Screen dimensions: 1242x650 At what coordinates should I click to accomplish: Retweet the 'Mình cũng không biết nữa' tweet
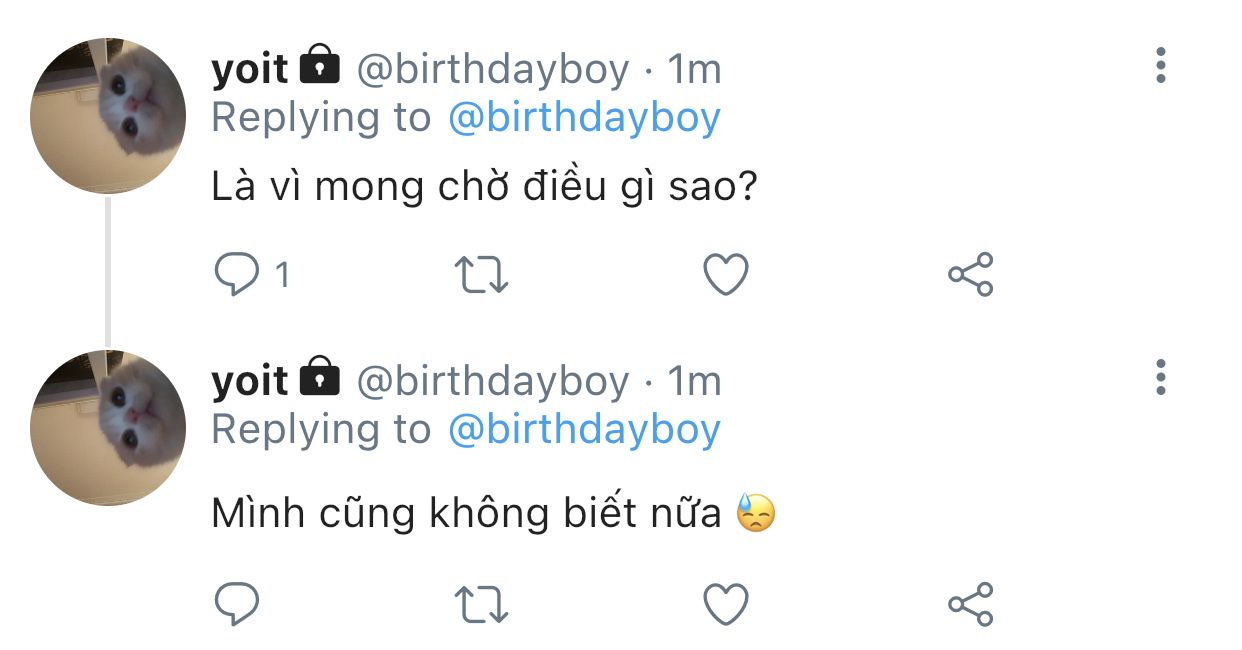point(482,604)
